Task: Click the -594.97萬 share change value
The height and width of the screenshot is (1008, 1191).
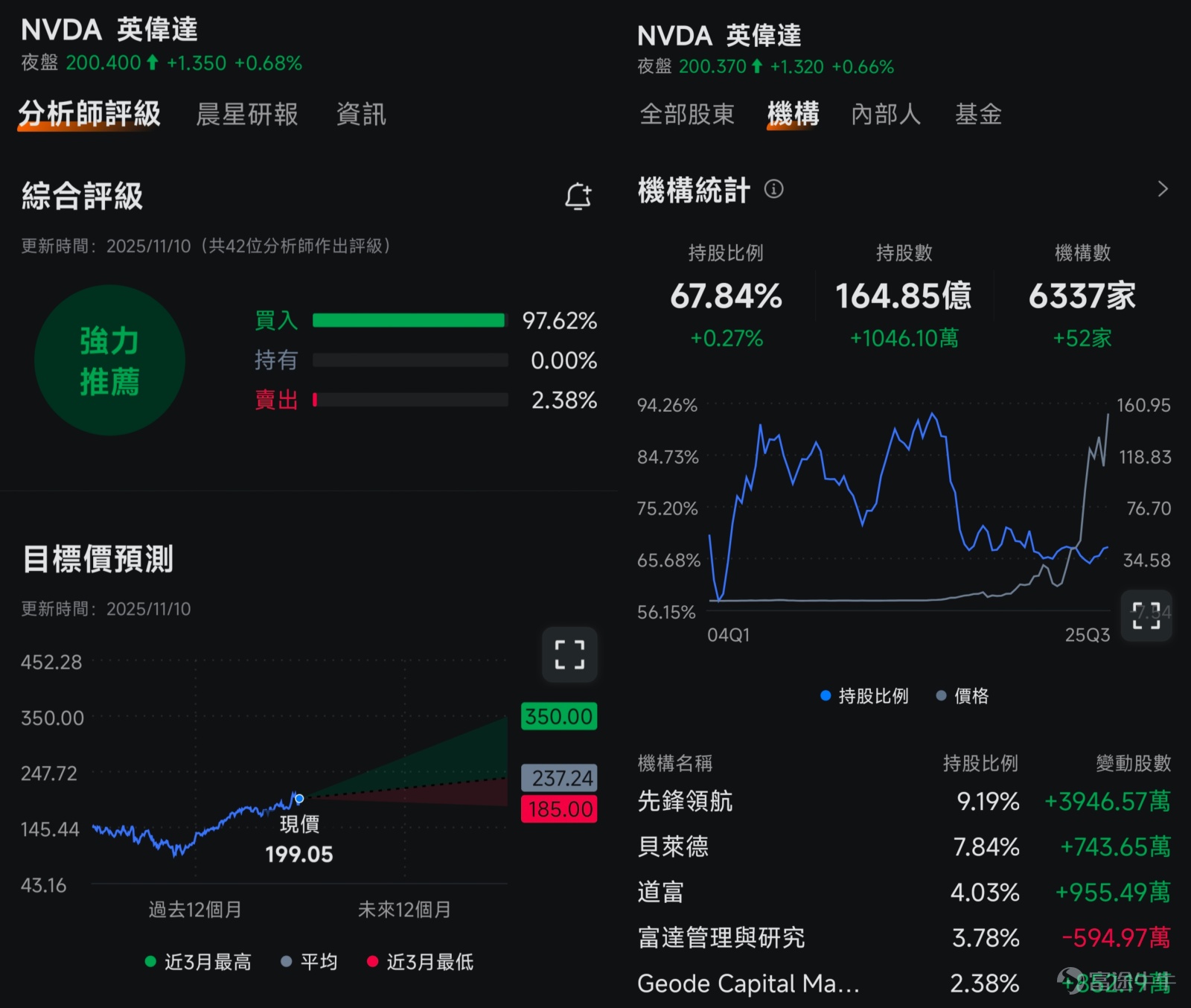Action: (1117, 937)
